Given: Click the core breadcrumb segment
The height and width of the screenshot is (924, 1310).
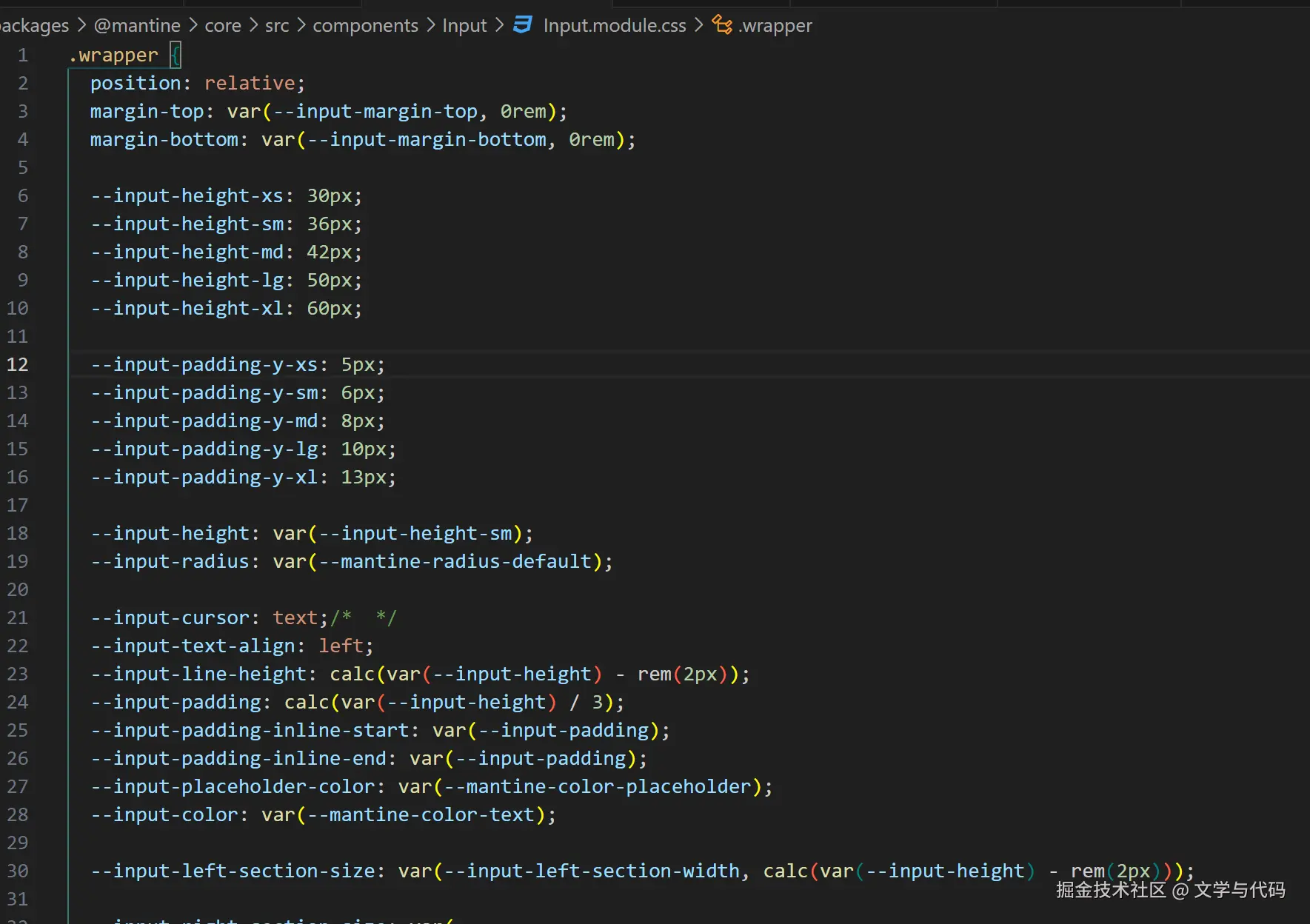Looking at the screenshot, I should point(223,25).
